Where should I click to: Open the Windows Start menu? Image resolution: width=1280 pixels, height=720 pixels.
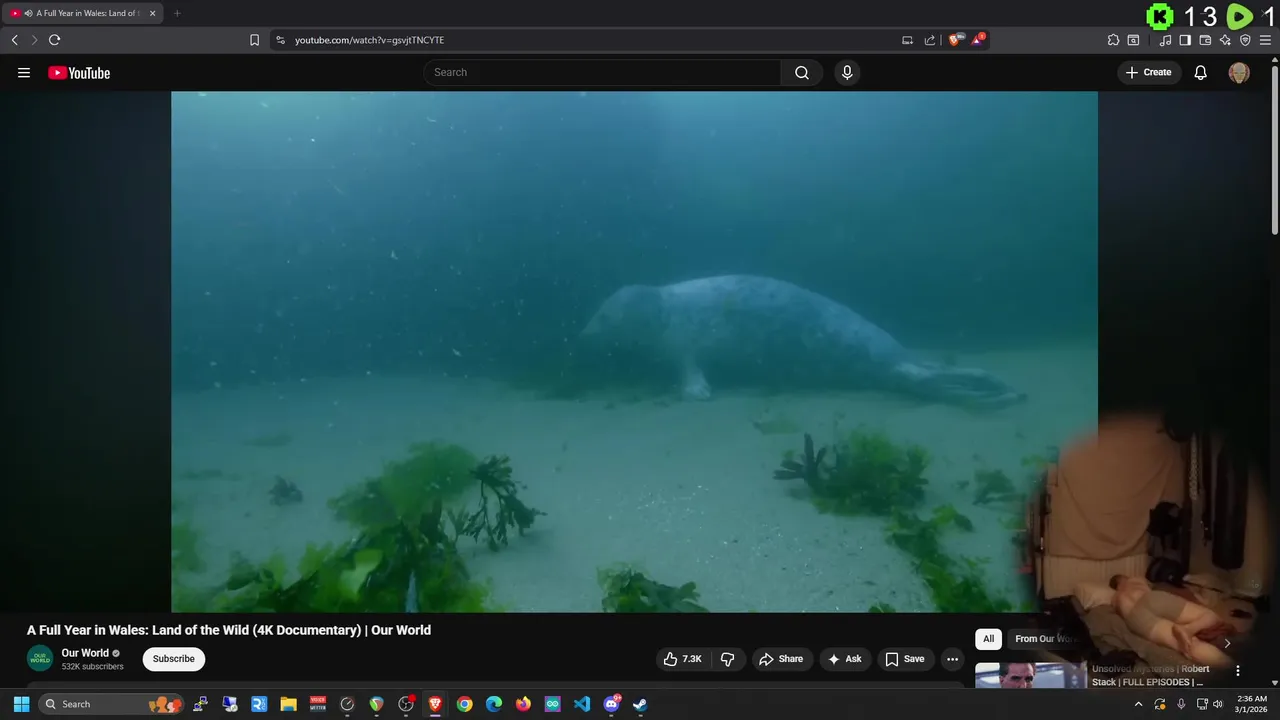tap(21, 704)
